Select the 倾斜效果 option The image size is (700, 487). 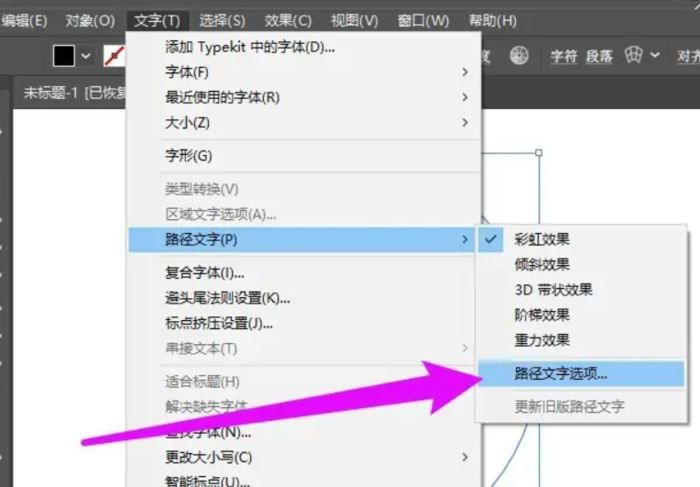[x=581, y=265]
